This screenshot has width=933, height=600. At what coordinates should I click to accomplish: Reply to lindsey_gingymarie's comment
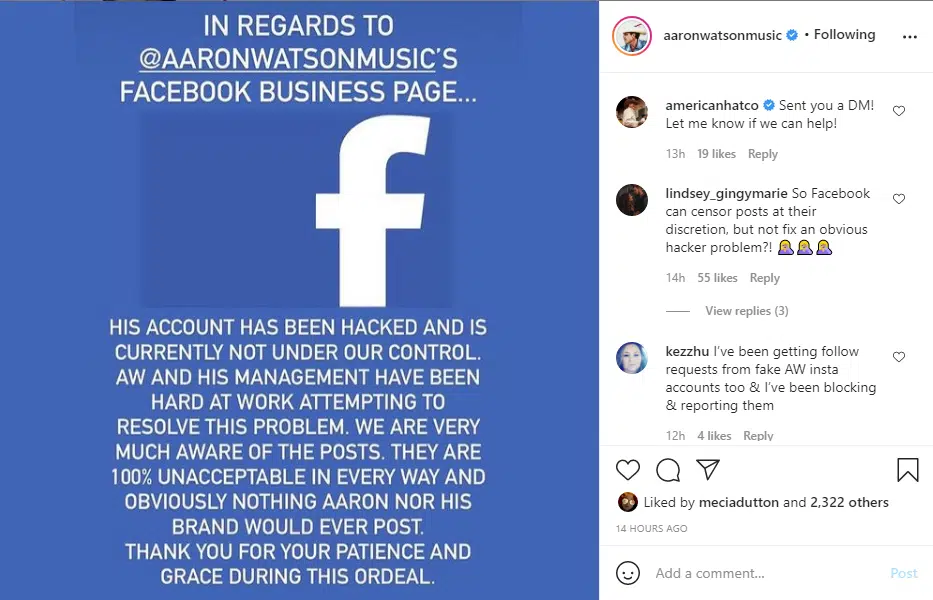(x=764, y=278)
